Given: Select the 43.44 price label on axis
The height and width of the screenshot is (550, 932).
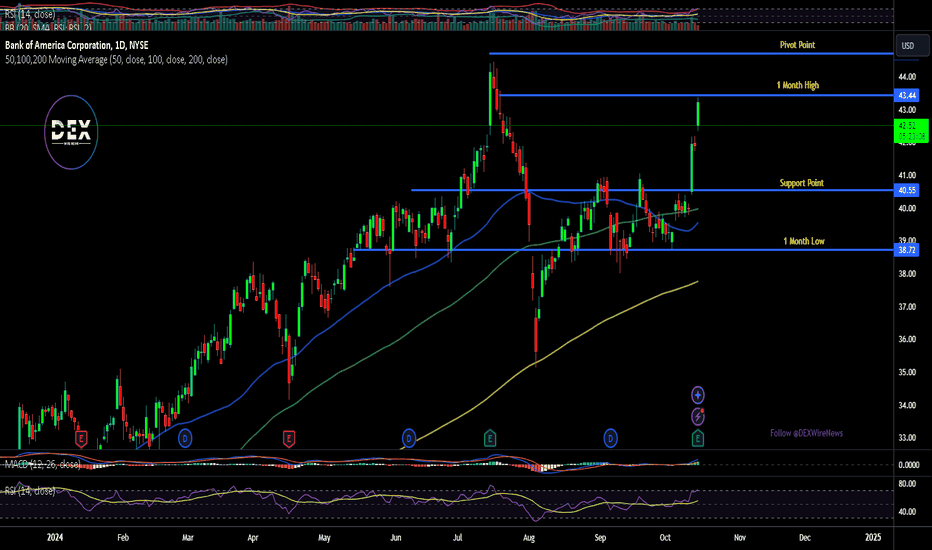Looking at the screenshot, I should pyautogui.click(x=907, y=95).
